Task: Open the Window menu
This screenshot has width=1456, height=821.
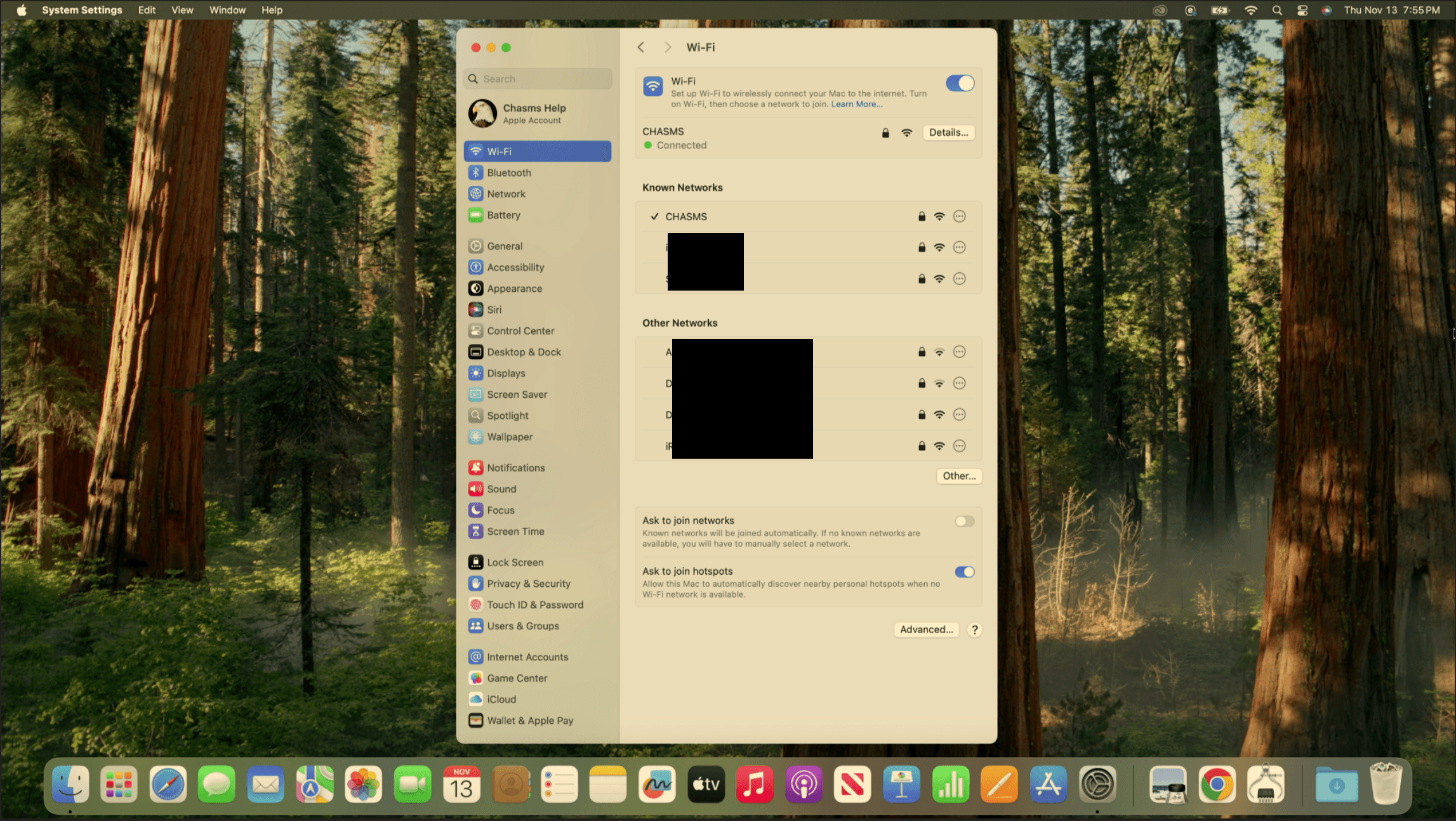Action: [x=227, y=10]
